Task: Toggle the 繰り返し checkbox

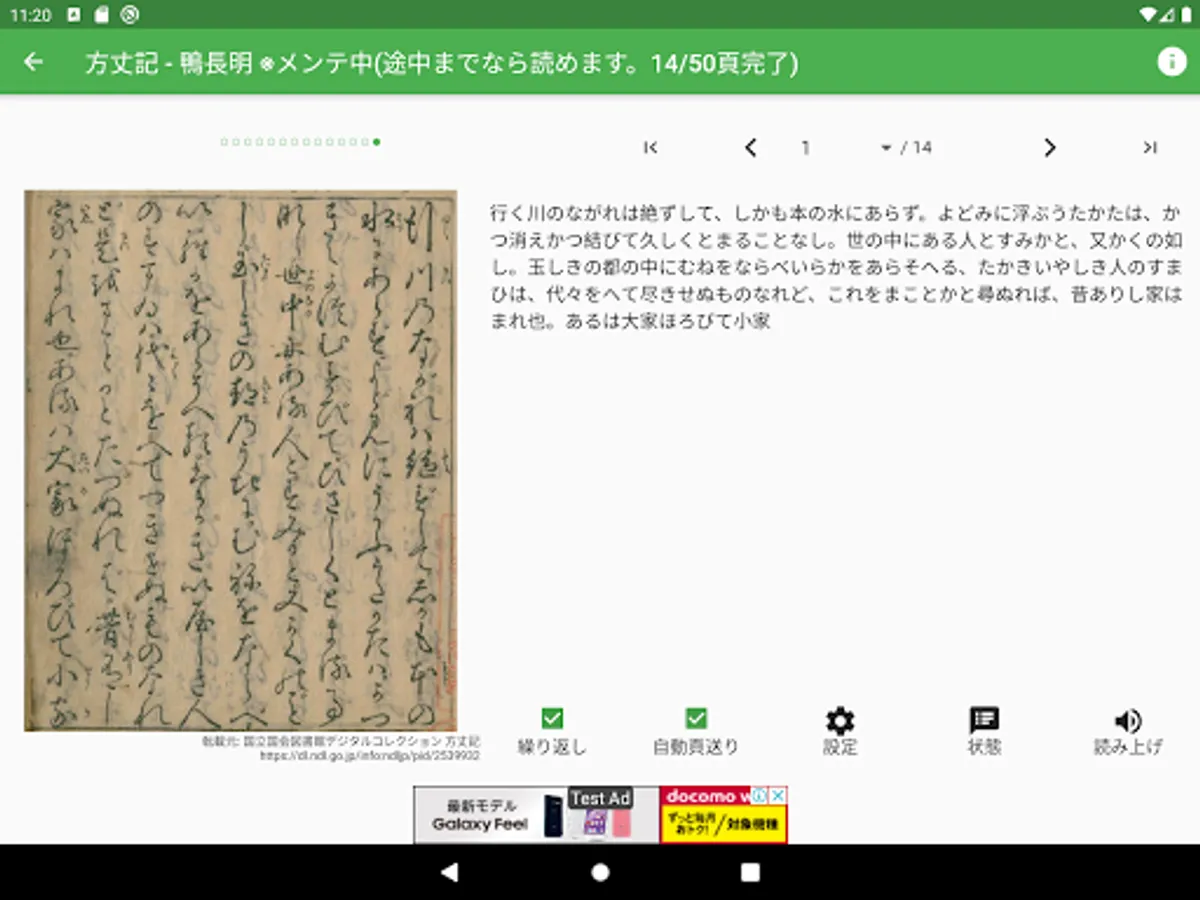Action: (x=552, y=718)
